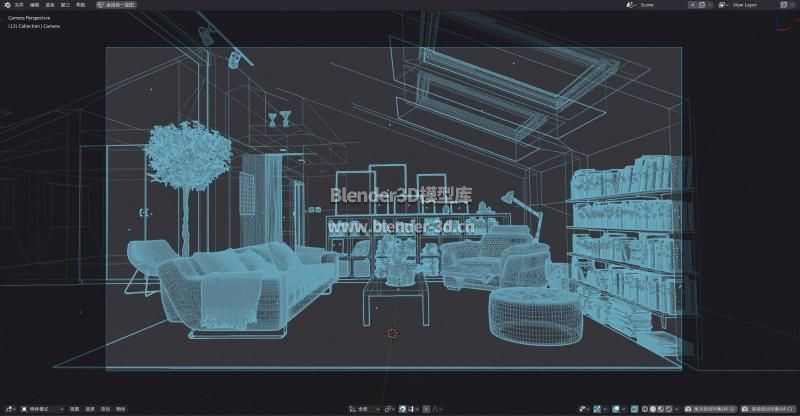Open the 添加 (Add) viewport menu

click(x=105, y=409)
